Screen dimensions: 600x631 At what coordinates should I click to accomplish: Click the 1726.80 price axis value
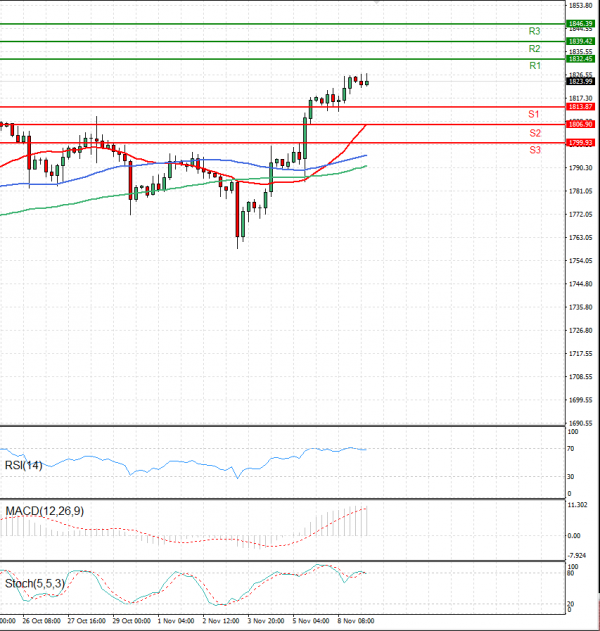pyautogui.click(x=581, y=330)
